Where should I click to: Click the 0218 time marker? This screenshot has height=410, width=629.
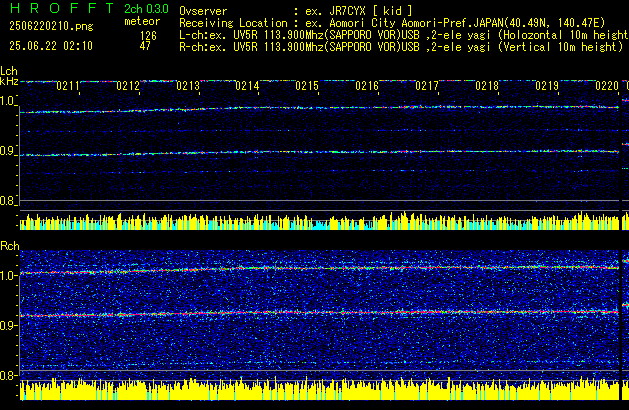(x=487, y=86)
